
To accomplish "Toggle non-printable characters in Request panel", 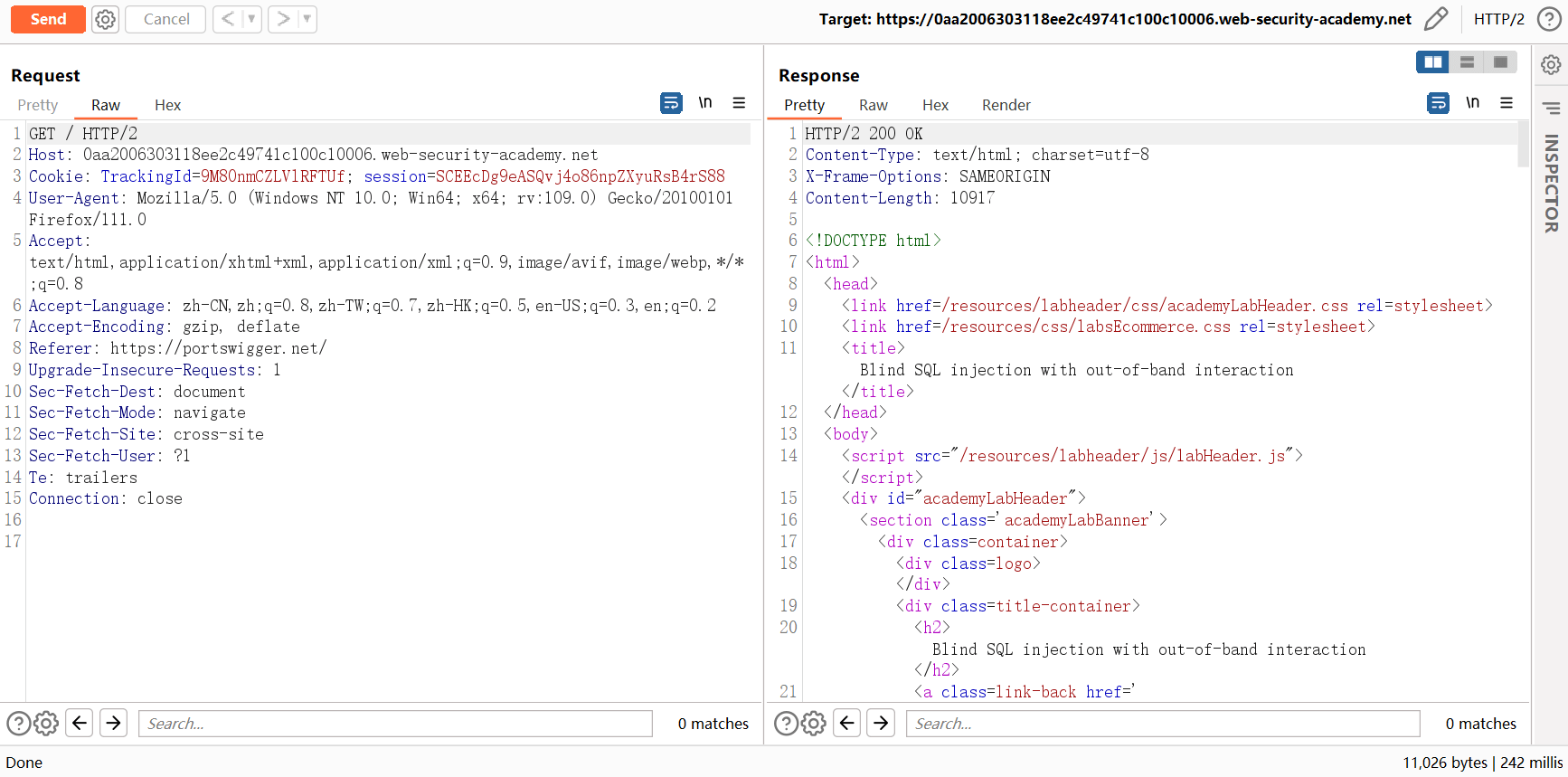I will point(705,103).
